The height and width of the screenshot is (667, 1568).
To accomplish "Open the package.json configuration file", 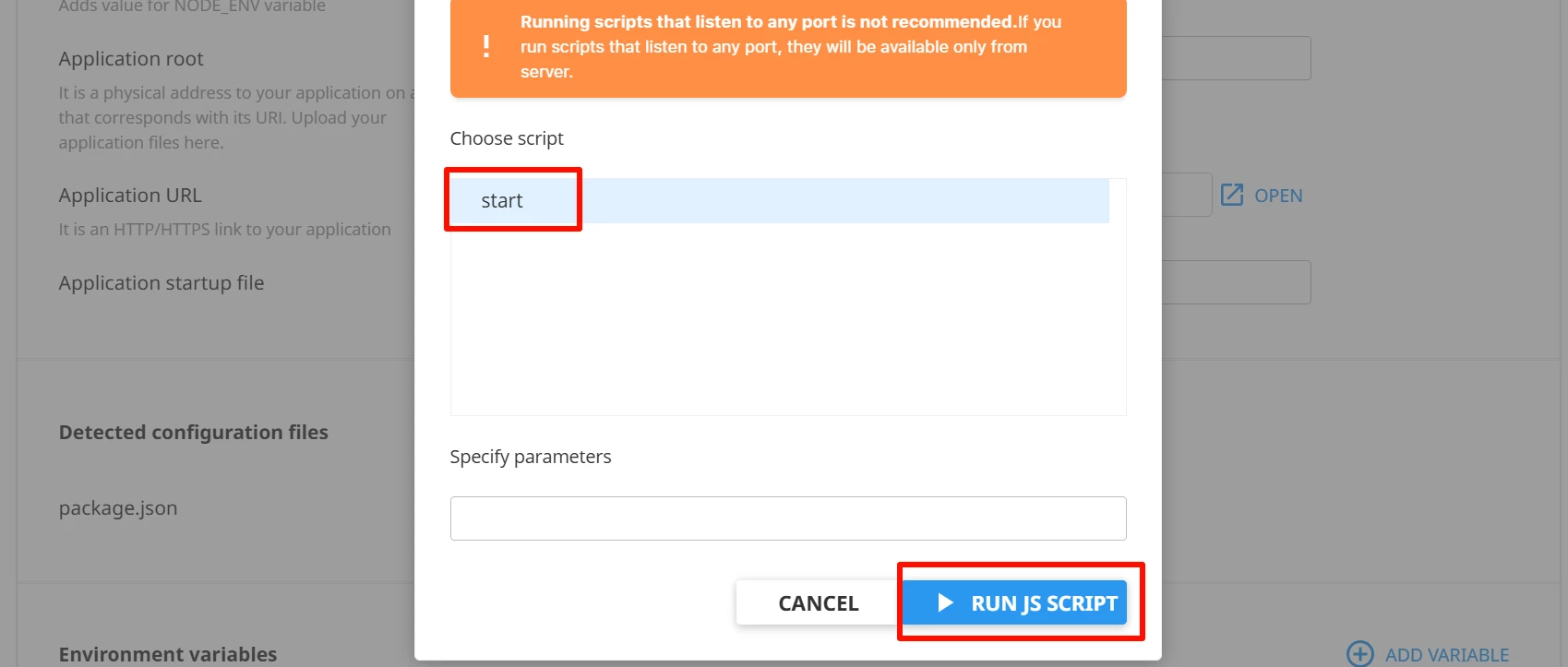I will click(x=118, y=508).
